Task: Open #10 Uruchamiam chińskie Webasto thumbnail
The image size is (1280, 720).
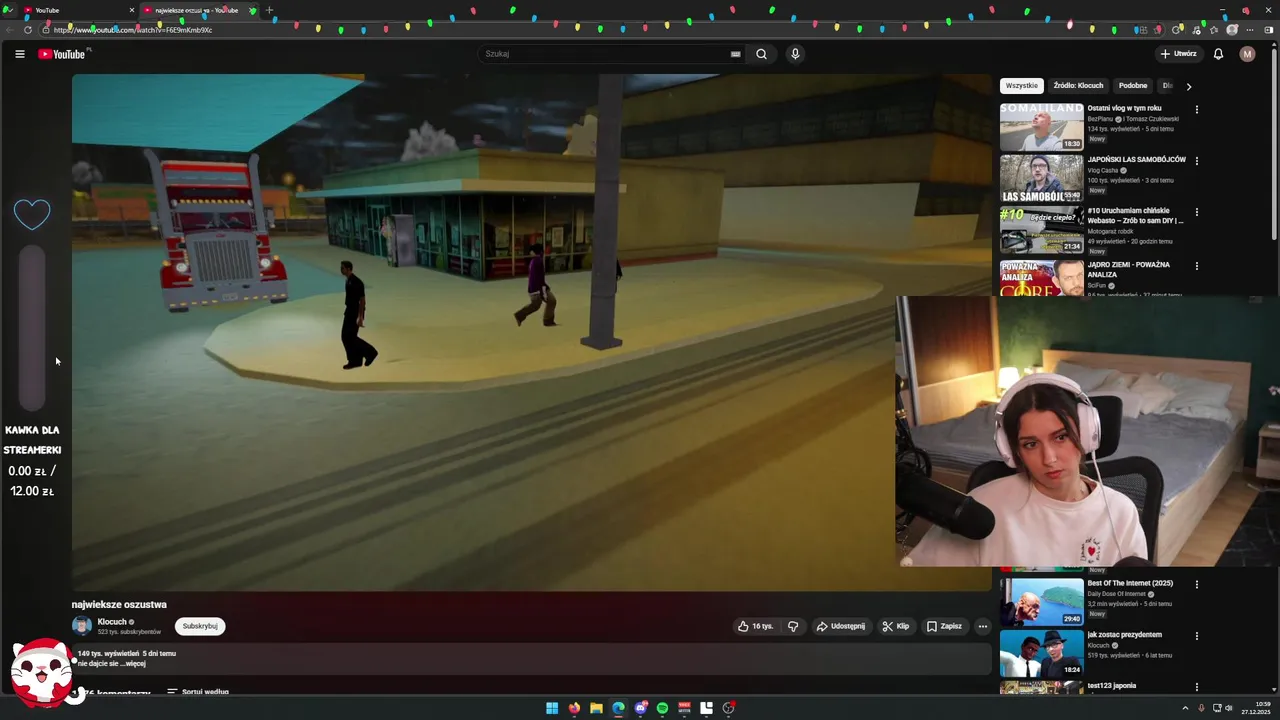Action: pos(1041,229)
